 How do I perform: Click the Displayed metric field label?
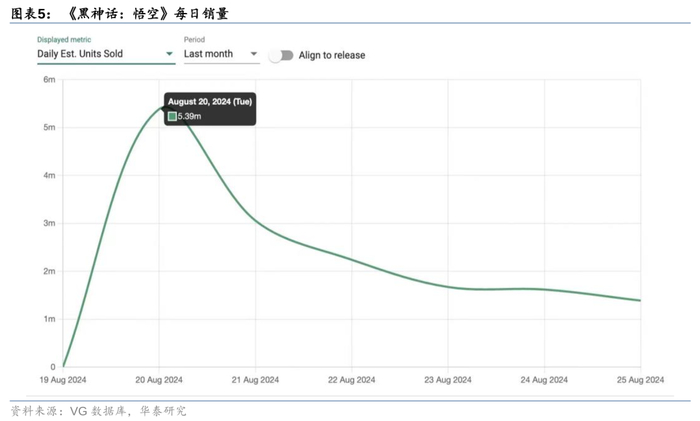64,40
